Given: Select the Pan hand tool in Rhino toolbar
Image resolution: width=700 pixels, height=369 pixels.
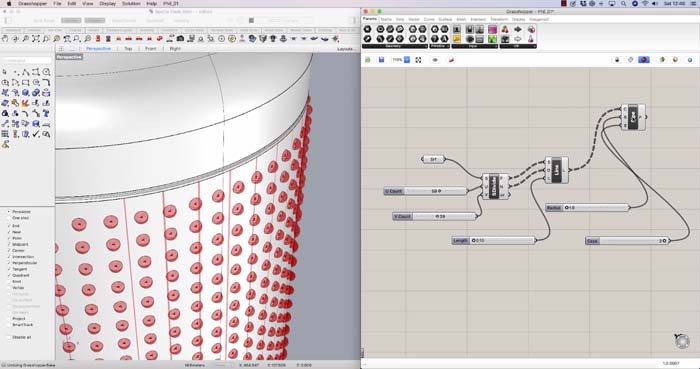Looking at the screenshot, I should click(6, 39).
